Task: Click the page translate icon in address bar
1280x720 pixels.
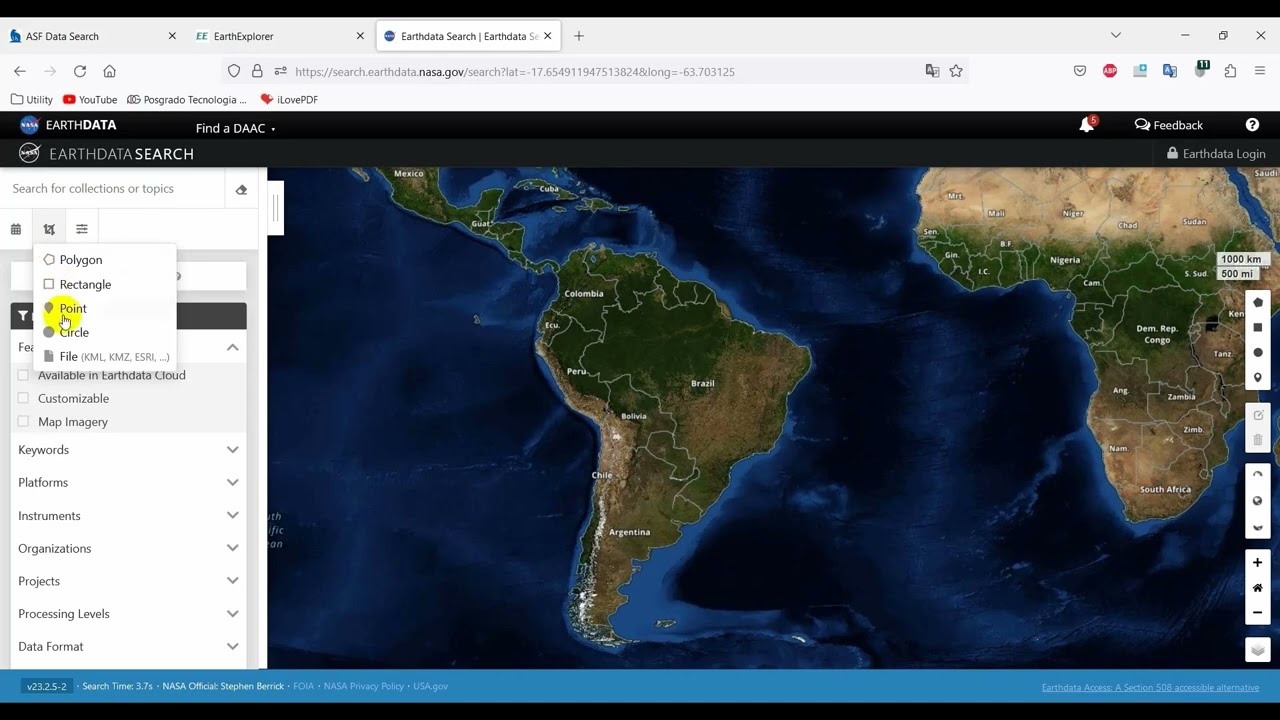Action: point(932,71)
